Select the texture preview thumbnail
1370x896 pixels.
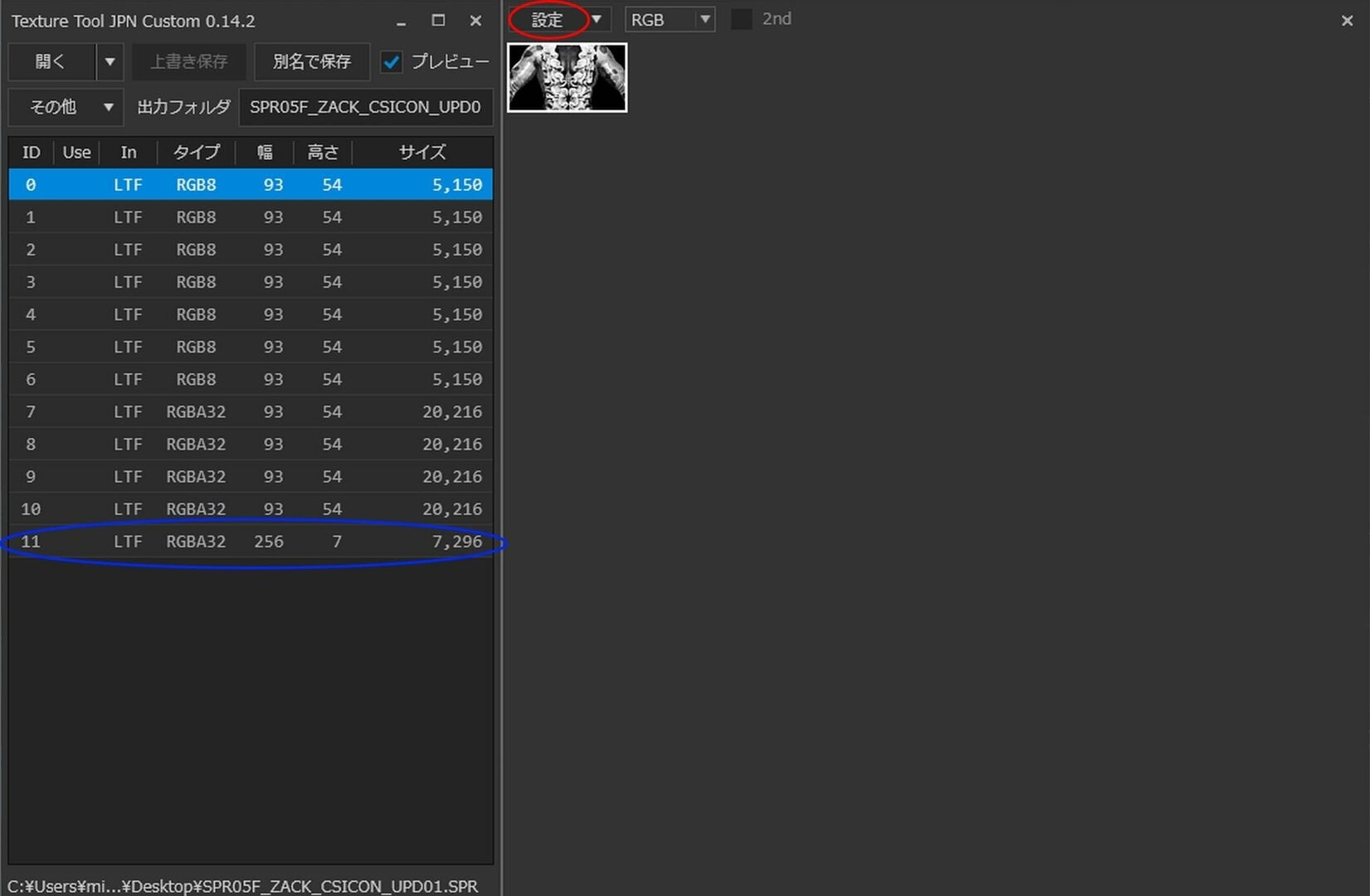pos(567,77)
